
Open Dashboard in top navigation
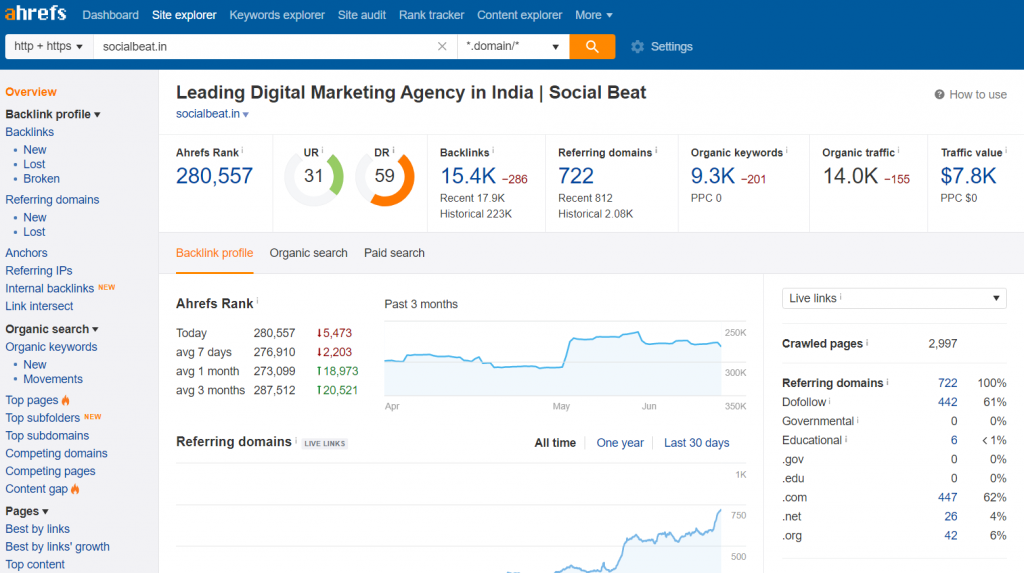pyautogui.click(x=110, y=15)
